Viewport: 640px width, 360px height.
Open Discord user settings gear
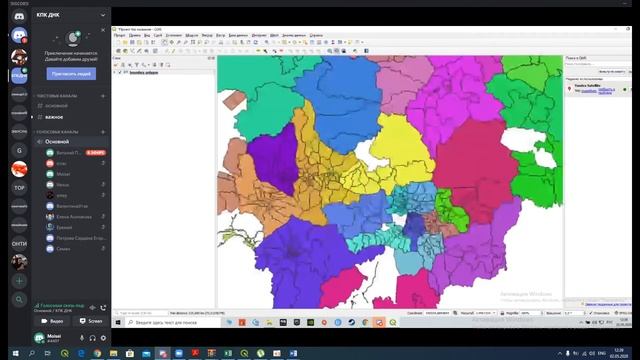[x=103, y=338]
